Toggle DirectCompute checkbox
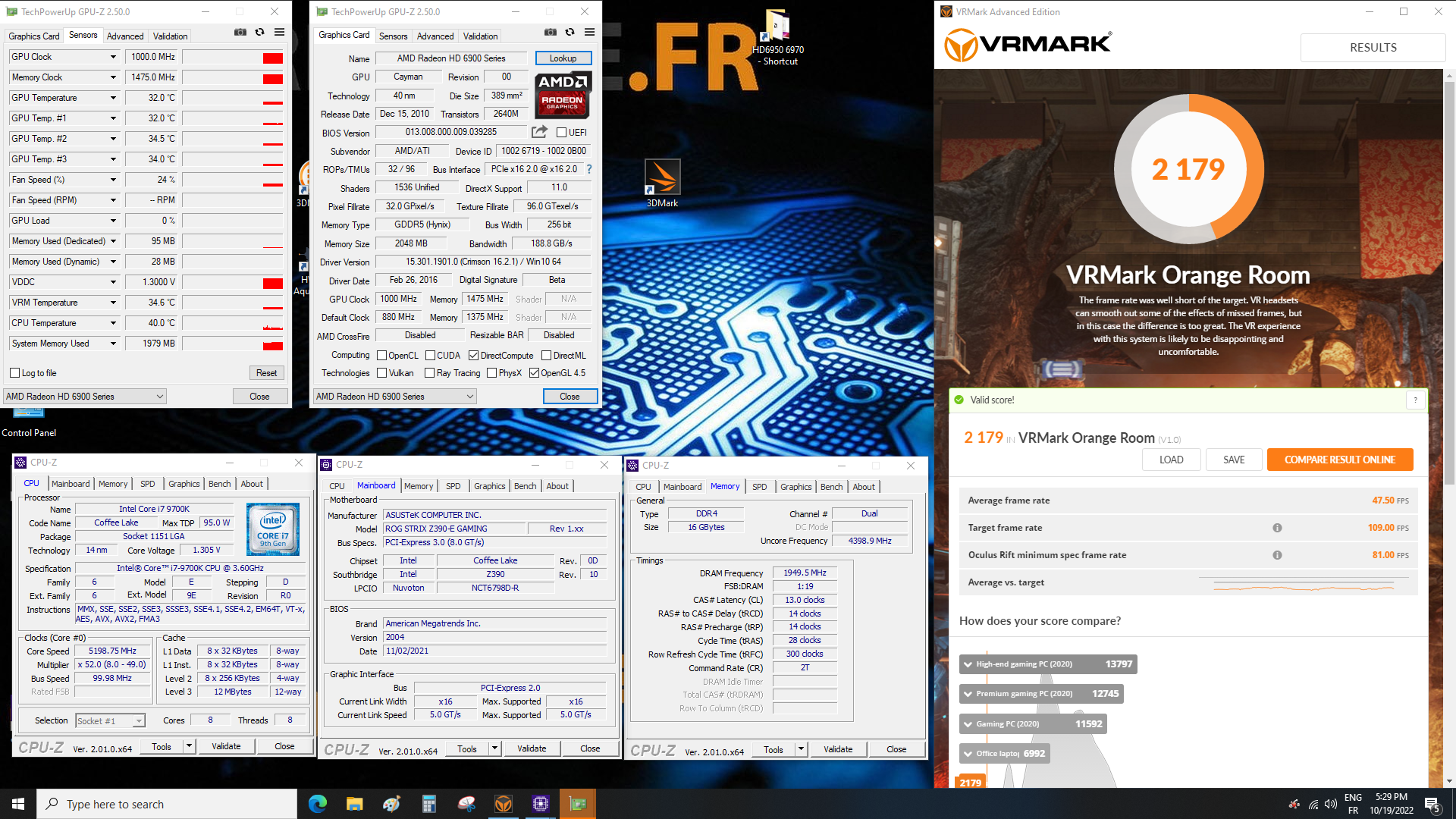The image size is (1456, 819). 473,356
